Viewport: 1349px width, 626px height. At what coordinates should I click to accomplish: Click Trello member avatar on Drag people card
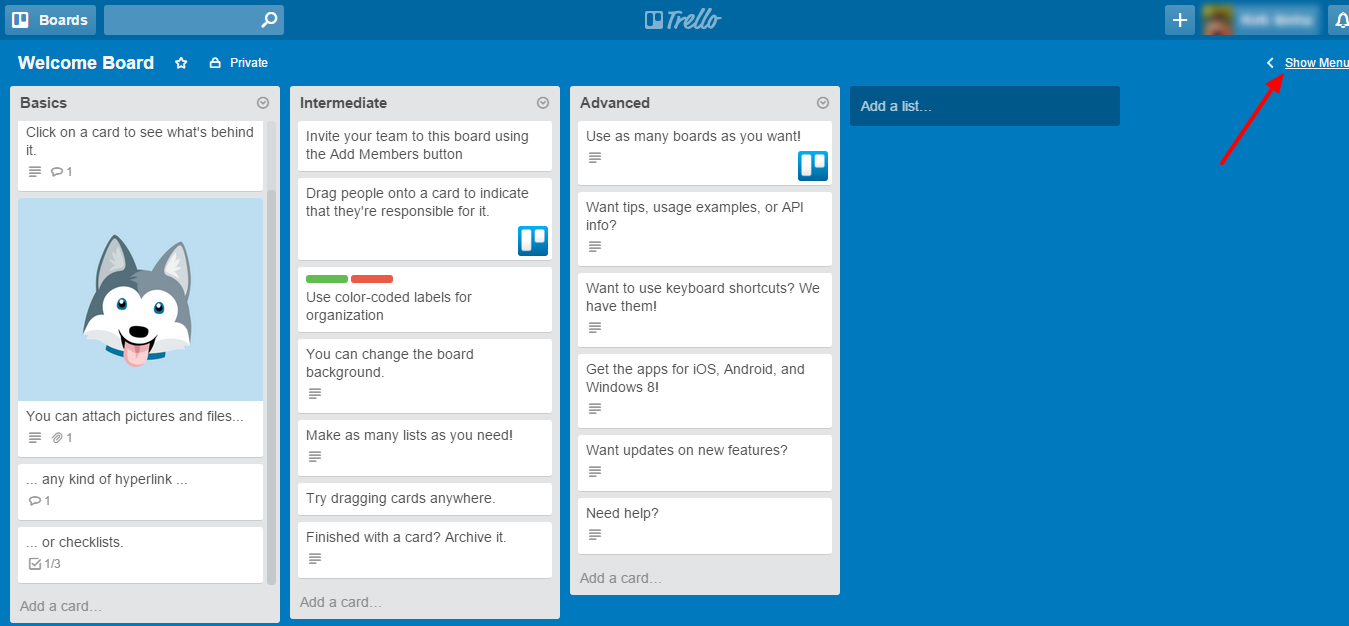533,241
